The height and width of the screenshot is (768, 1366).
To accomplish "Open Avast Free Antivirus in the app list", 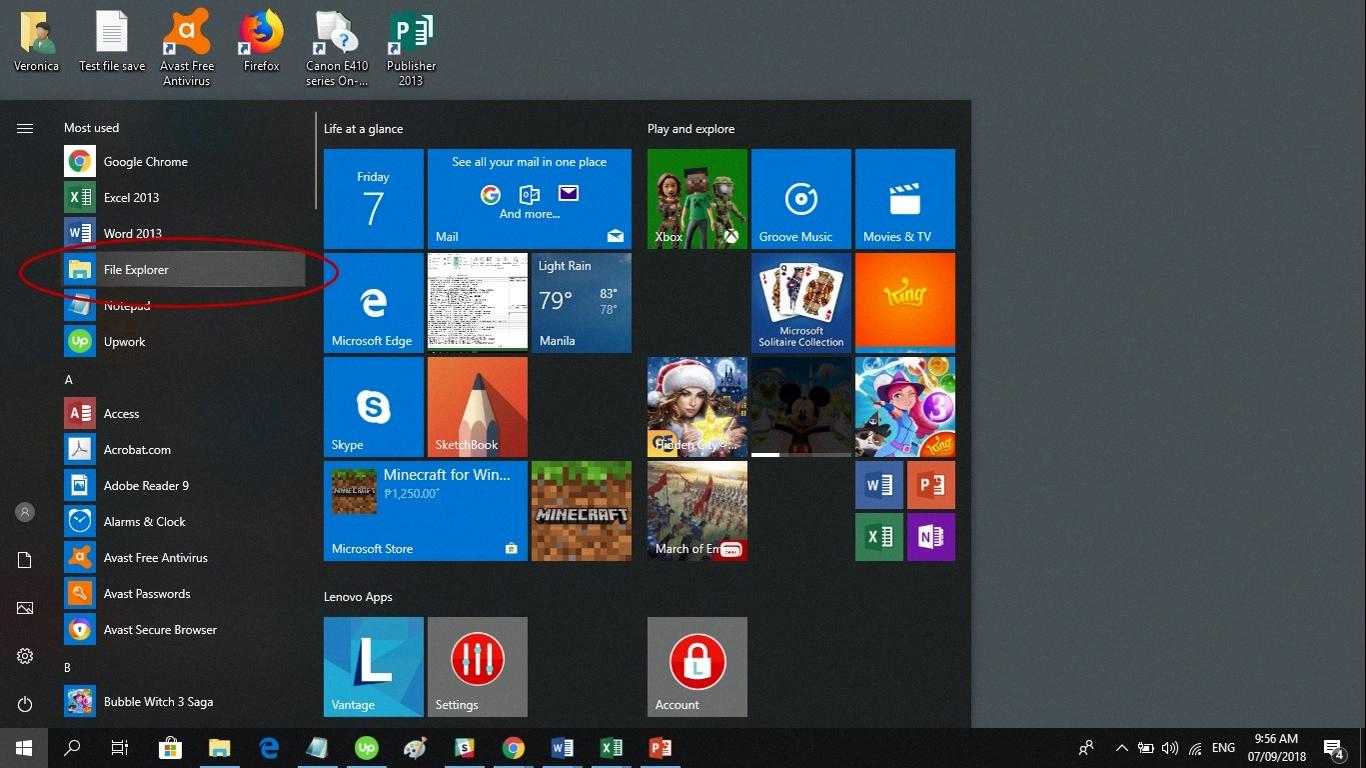I will tap(184, 557).
